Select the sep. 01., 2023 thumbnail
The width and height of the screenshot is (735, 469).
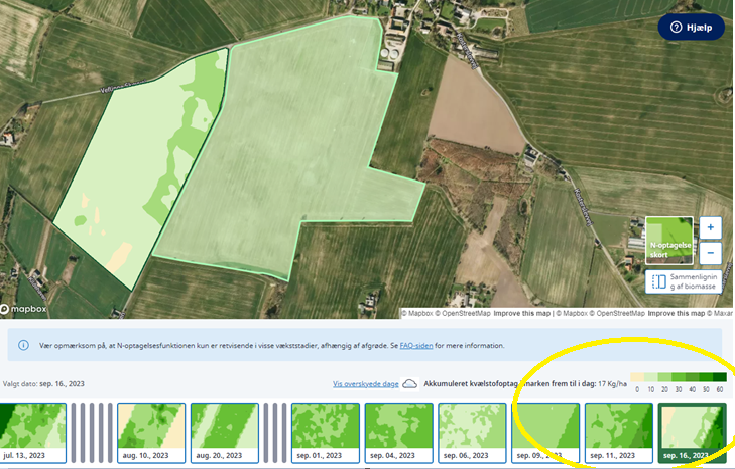click(325, 433)
